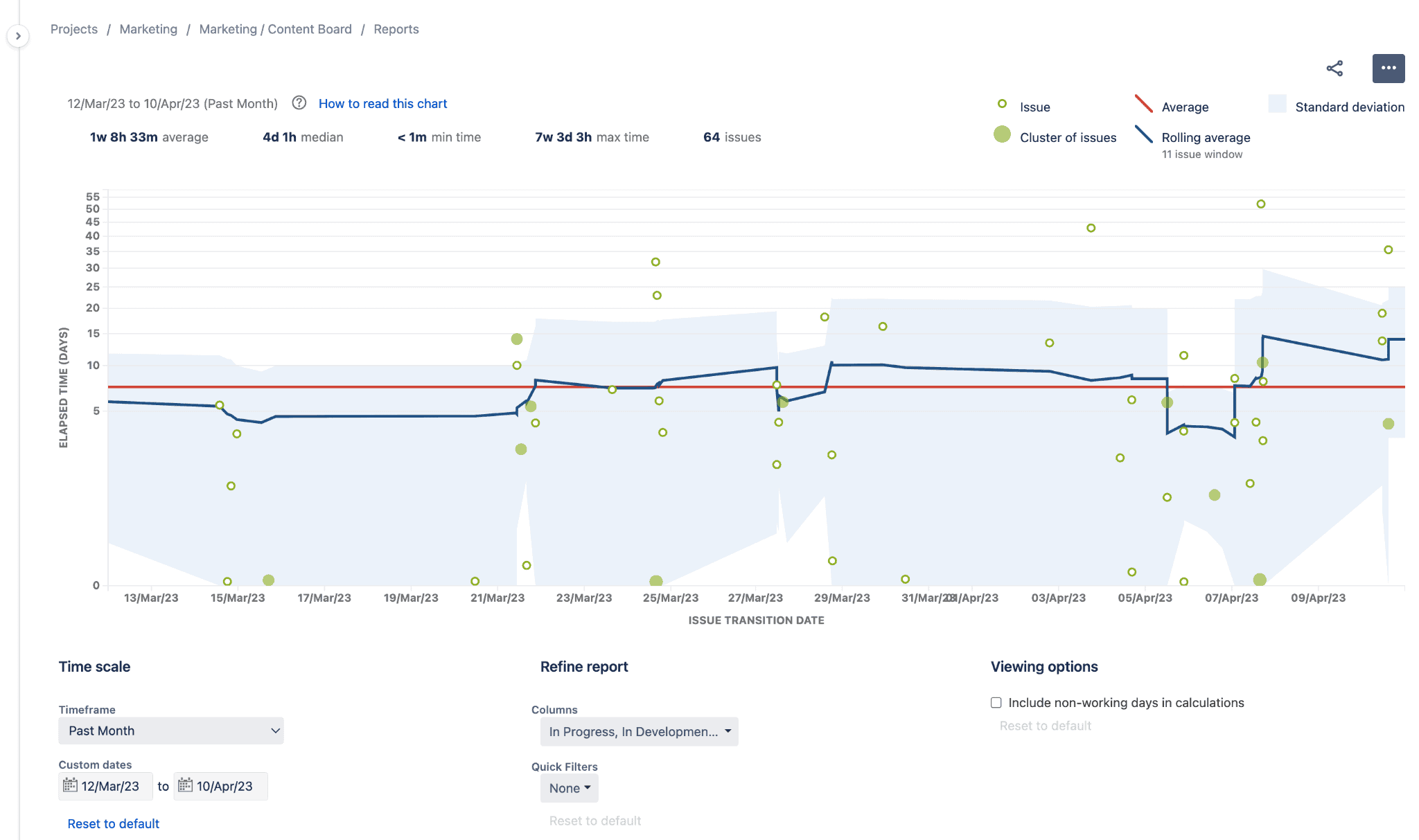
Task: Open the calendar icon for start date
Action: 71,785
